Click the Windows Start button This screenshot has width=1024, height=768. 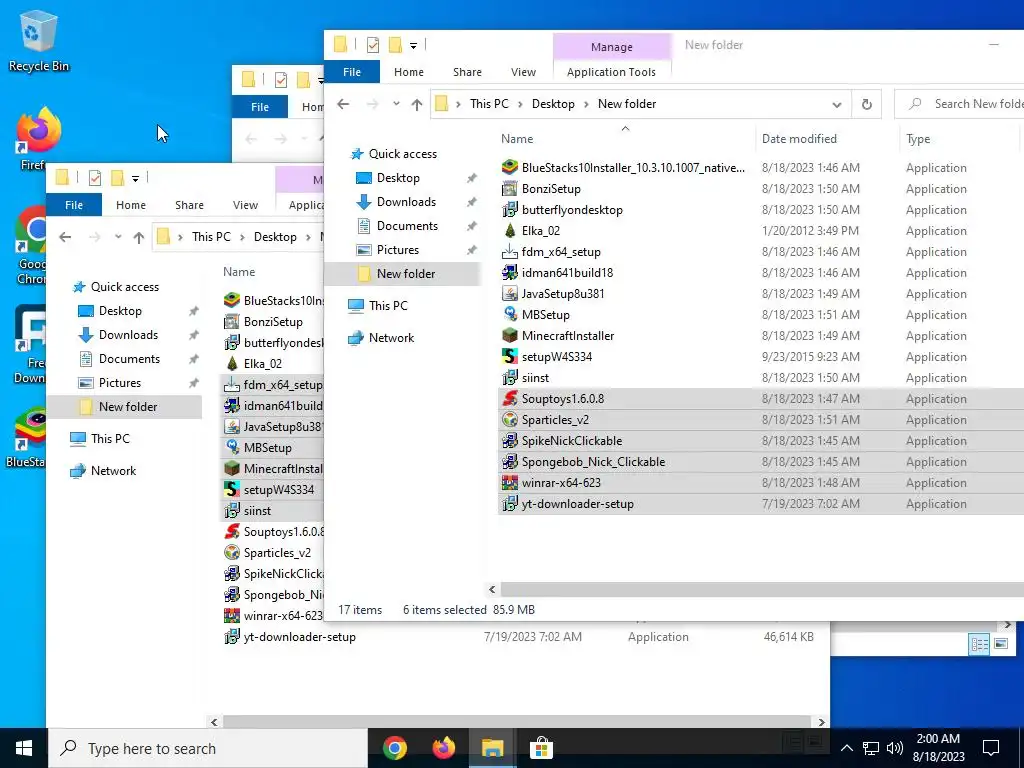(24, 748)
